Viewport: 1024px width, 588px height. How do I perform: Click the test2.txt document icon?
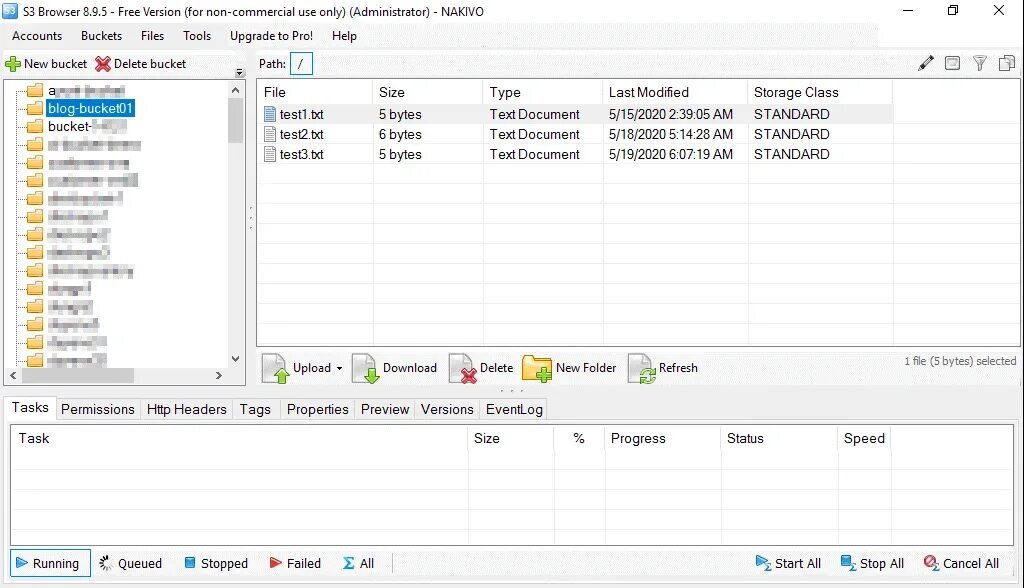(270, 135)
